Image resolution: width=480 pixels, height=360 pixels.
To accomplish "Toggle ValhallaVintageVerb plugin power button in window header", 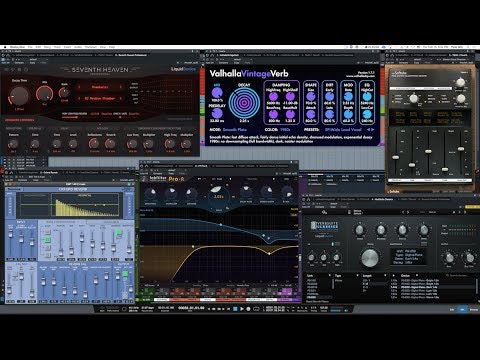I will click(208, 59).
